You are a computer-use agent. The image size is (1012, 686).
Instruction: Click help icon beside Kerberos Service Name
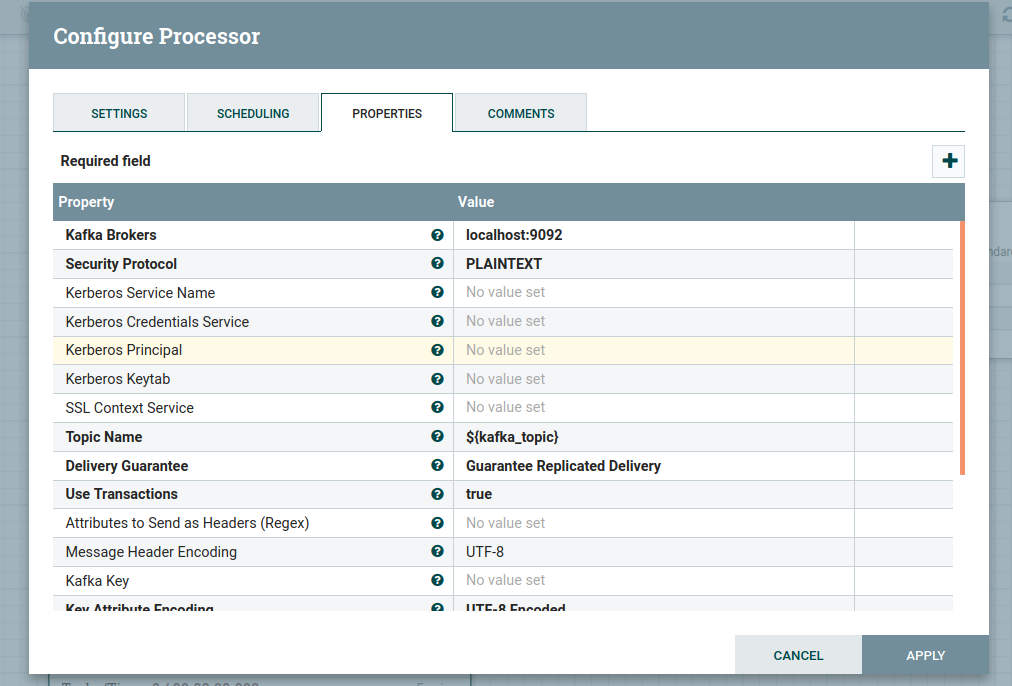[437, 293]
